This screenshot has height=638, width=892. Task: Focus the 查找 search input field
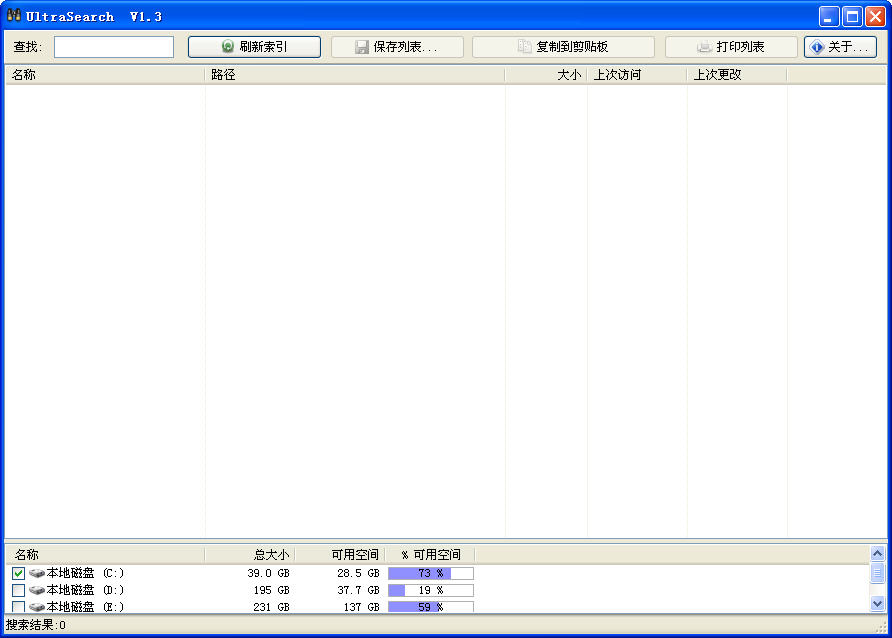point(114,47)
